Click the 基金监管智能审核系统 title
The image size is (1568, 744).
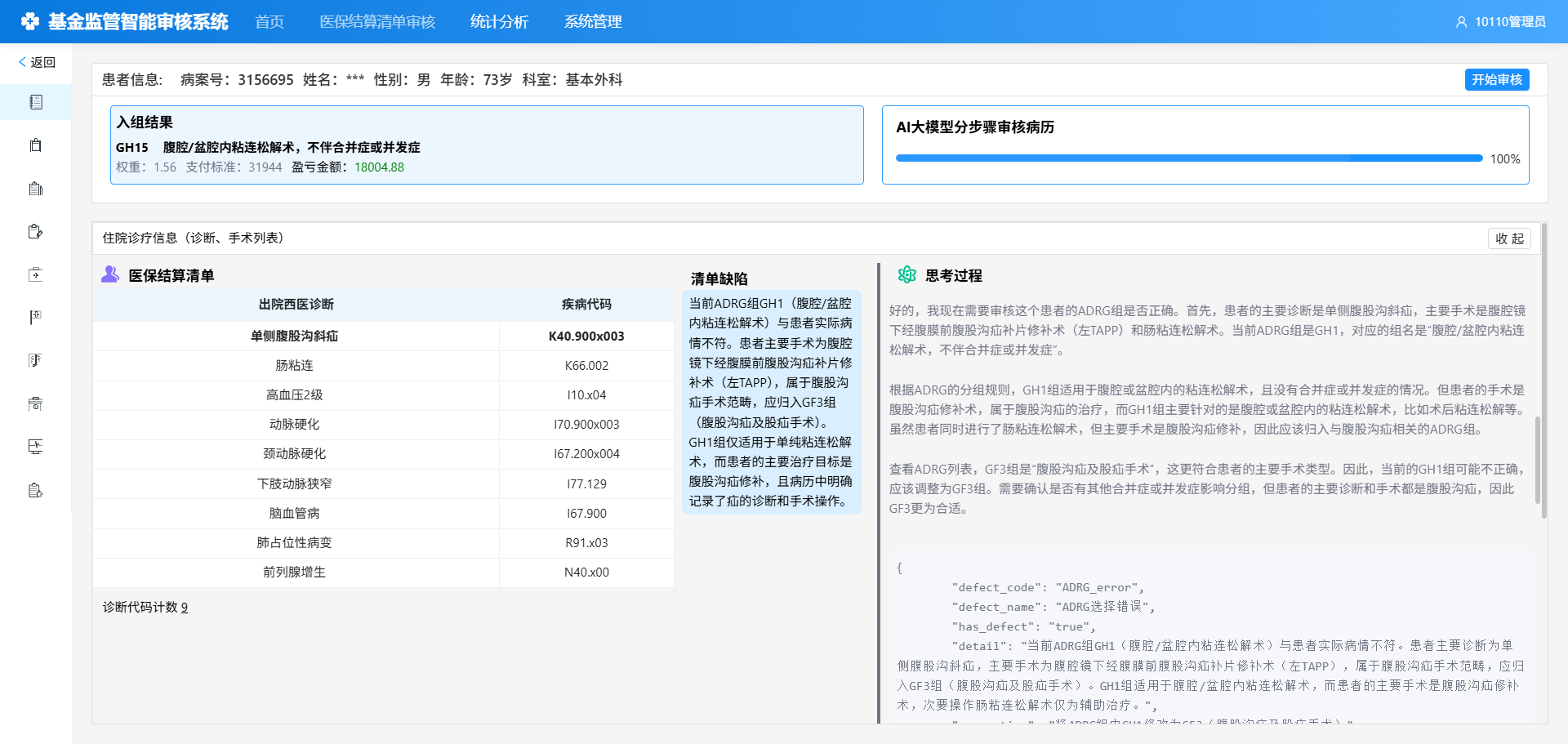138,22
